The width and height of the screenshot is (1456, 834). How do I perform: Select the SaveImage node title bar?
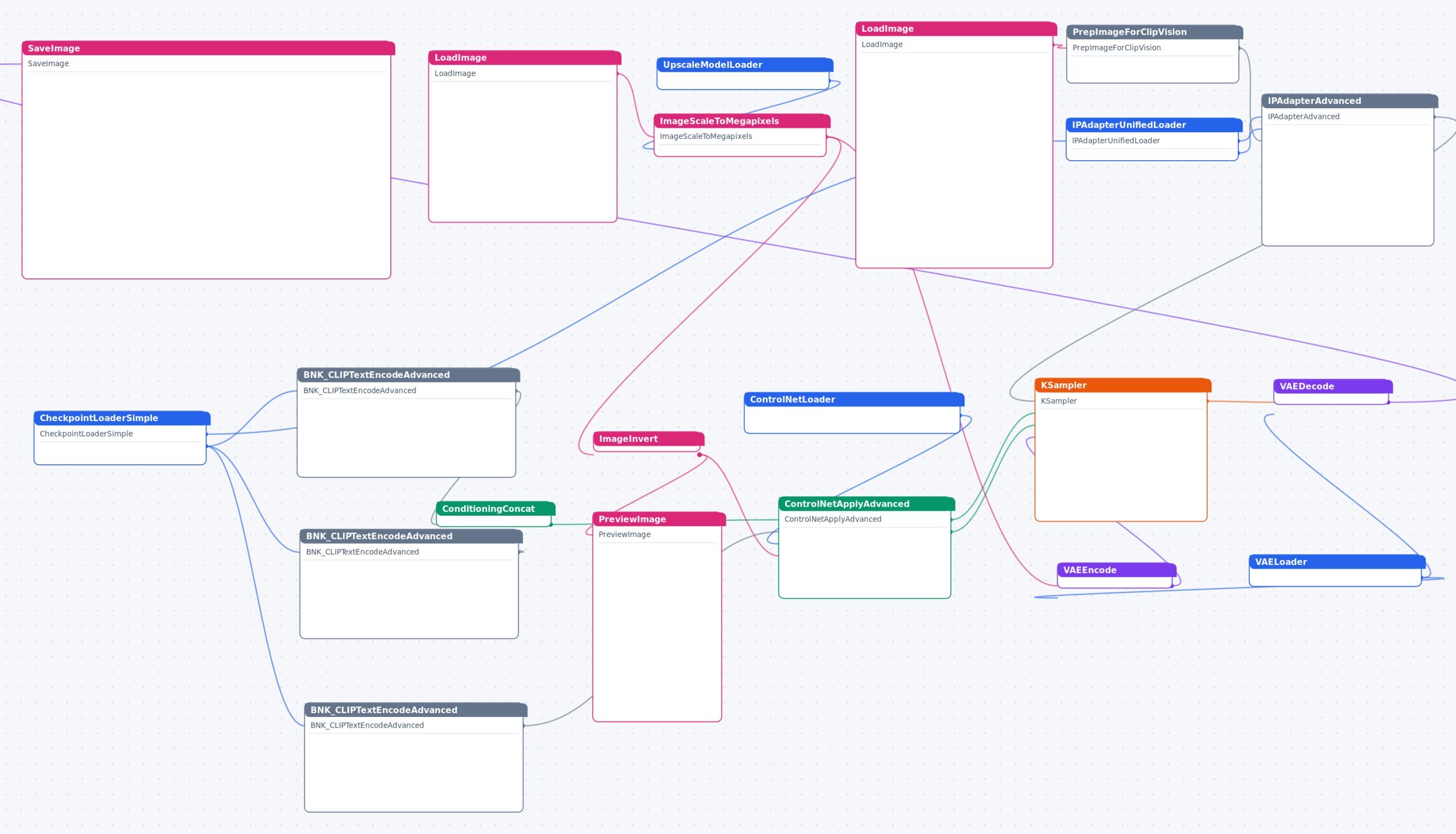(x=208, y=48)
